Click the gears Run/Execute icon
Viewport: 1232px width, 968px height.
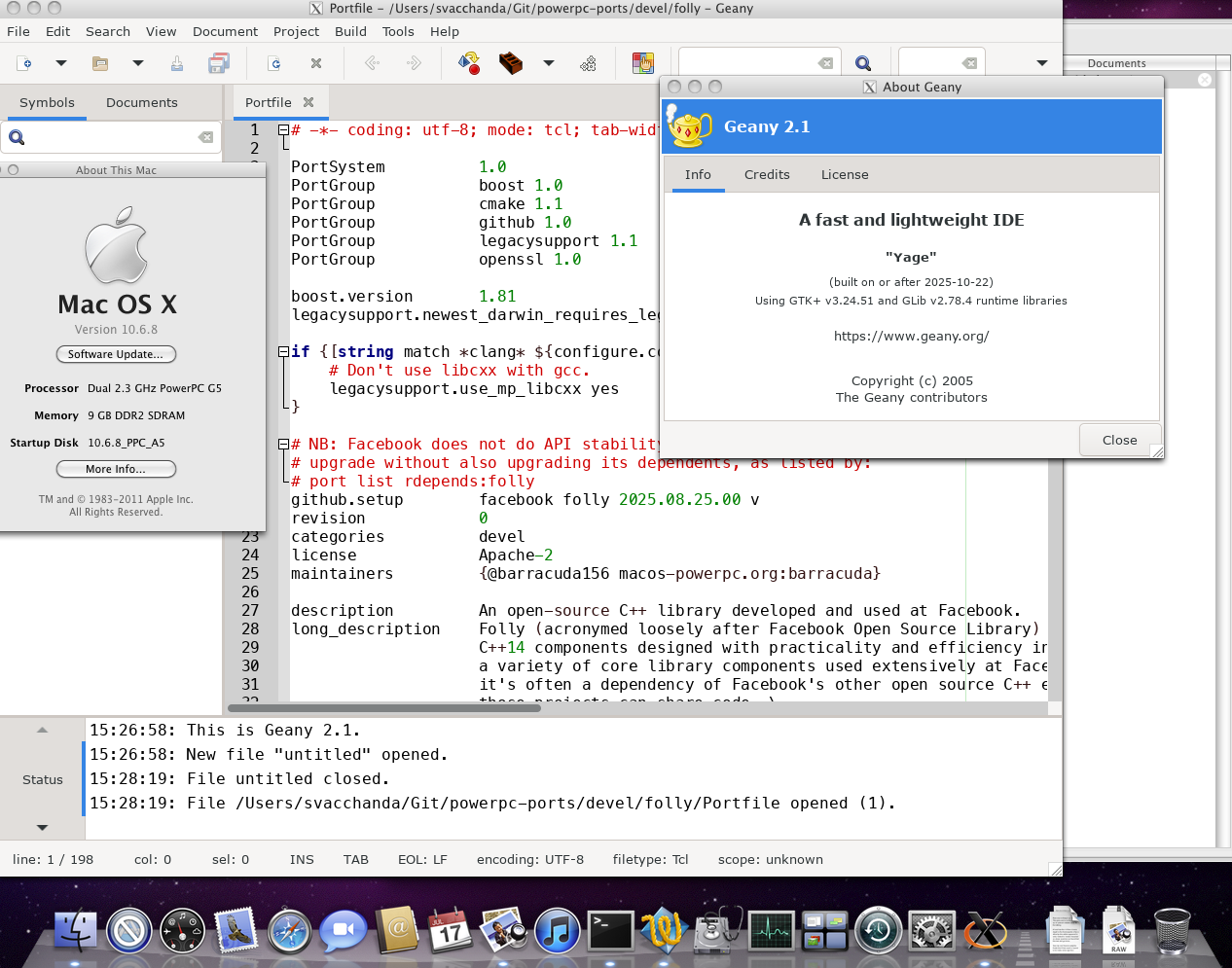(588, 63)
